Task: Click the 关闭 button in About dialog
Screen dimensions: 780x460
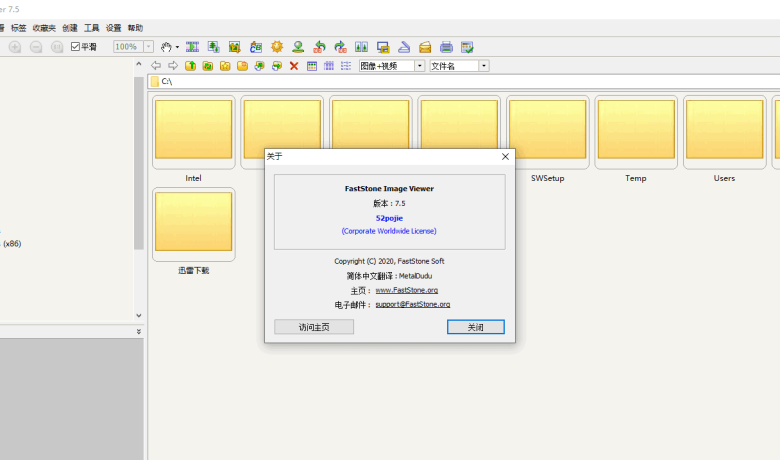Action: pyautogui.click(x=476, y=327)
